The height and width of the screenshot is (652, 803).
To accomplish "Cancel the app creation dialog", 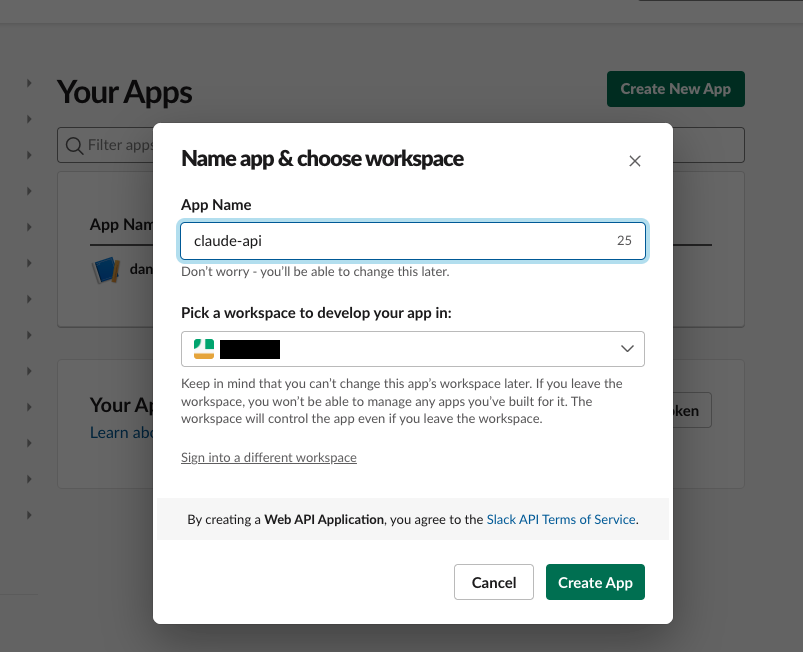I will [x=493, y=581].
